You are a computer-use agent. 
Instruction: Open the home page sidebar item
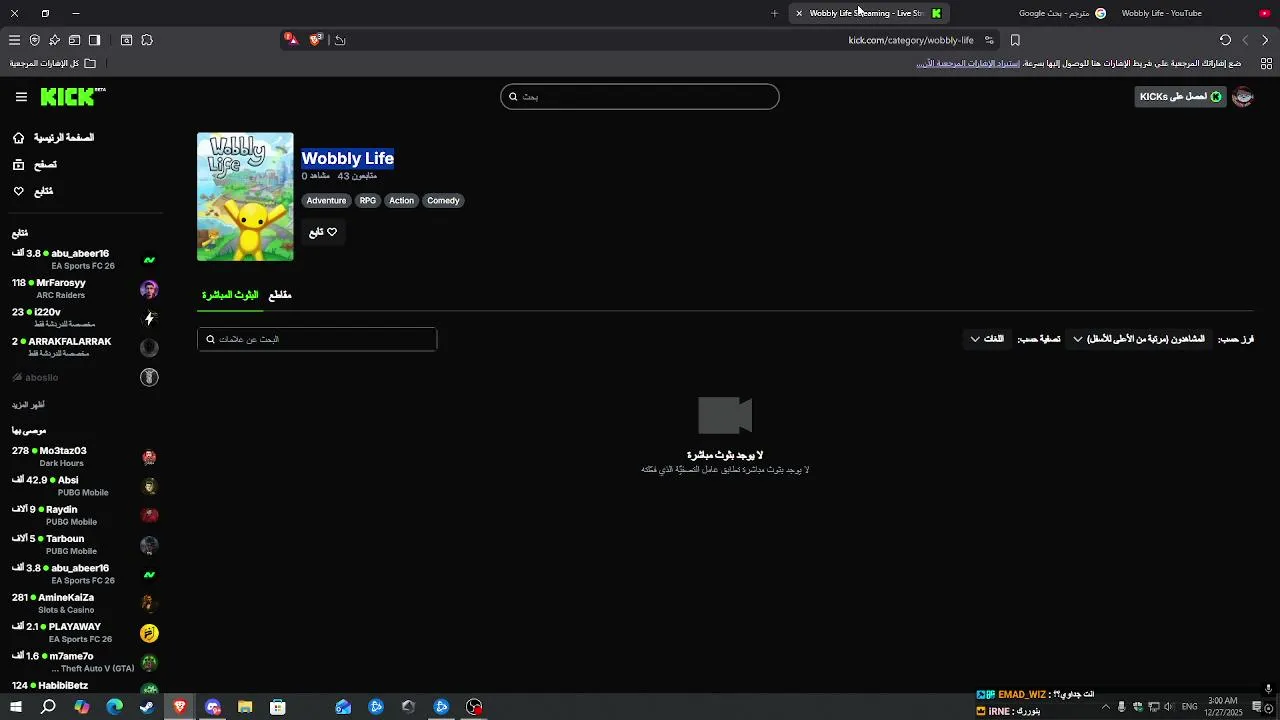tap(54, 138)
